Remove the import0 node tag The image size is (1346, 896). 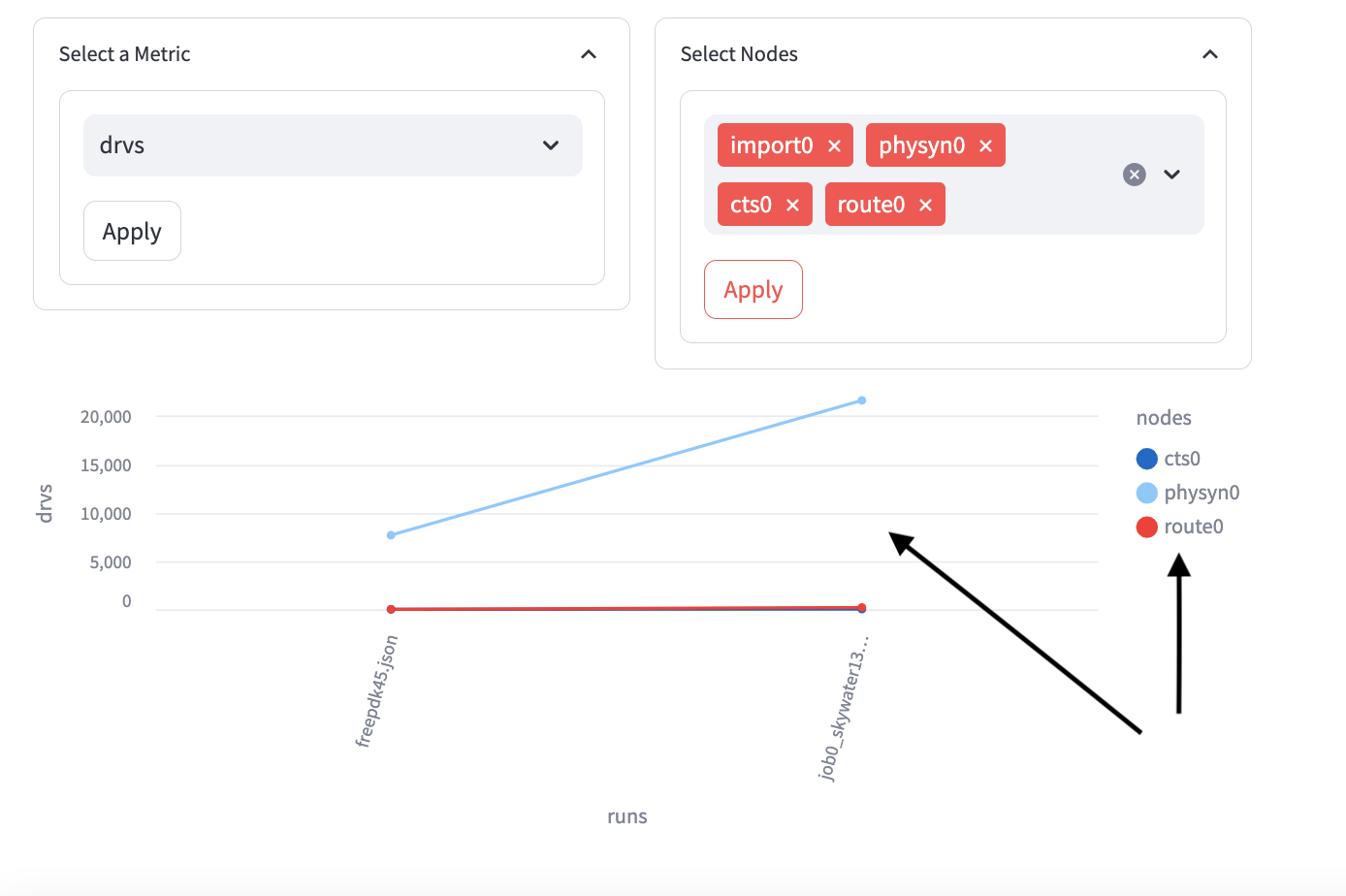[x=834, y=145]
